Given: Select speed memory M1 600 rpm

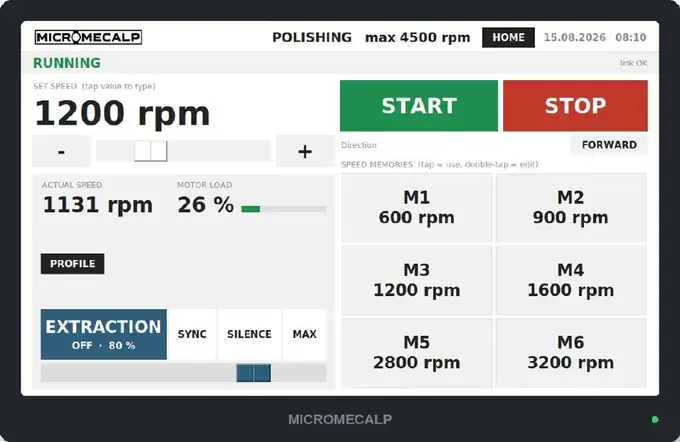Looking at the screenshot, I should pyautogui.click(x=416, y=207).
